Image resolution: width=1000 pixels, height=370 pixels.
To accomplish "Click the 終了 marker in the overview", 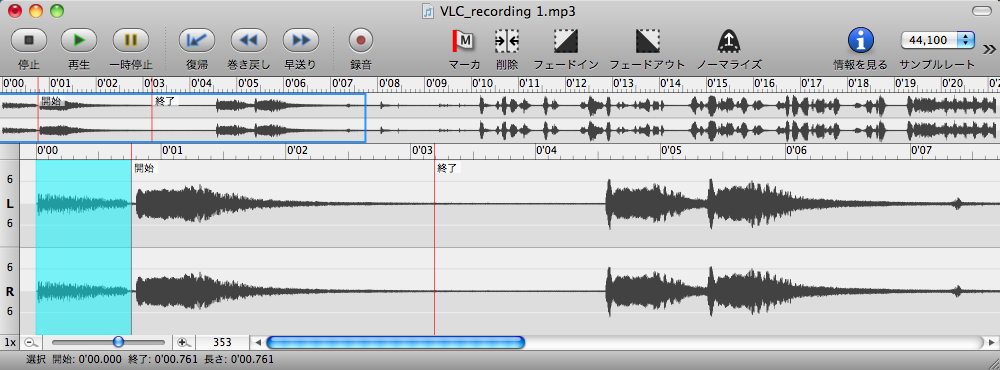I will pyautogui.click(x=165, y=101).
